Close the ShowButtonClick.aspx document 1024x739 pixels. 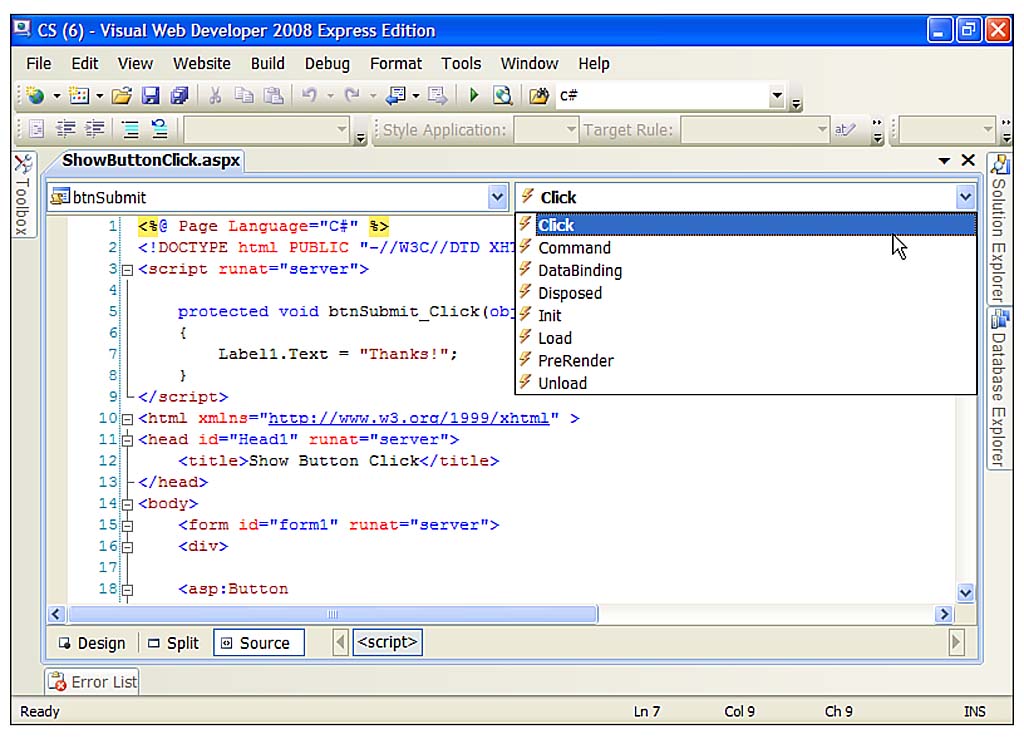click(968, 161)
